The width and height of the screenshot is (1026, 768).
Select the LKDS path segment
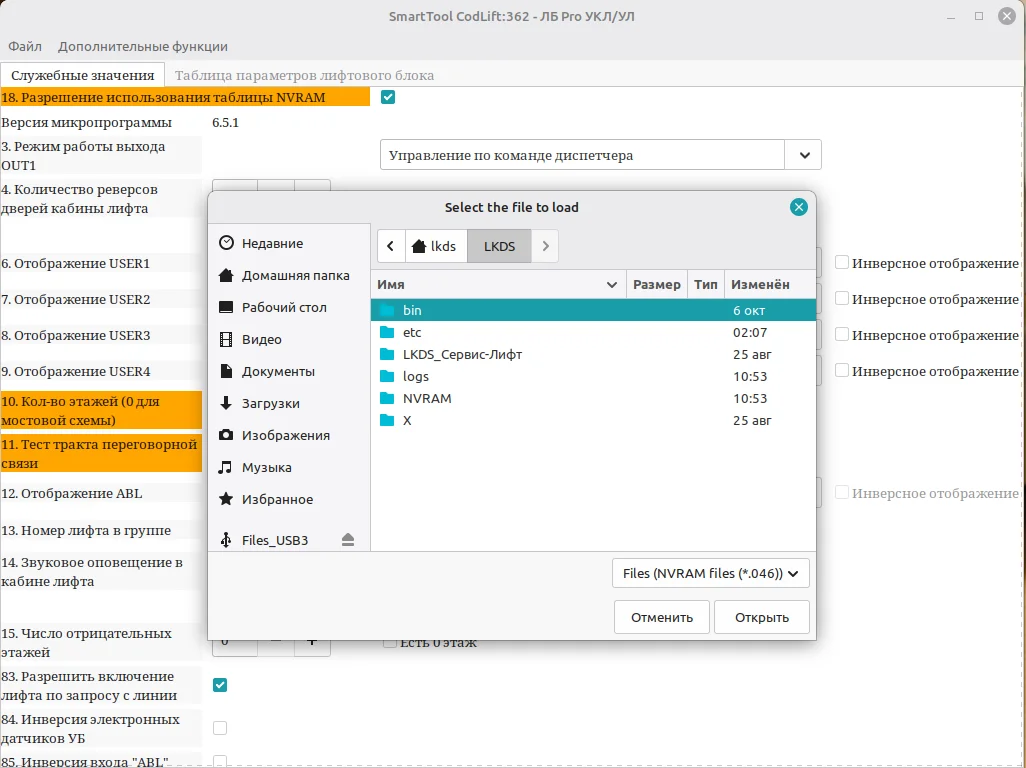coord(499,246)
